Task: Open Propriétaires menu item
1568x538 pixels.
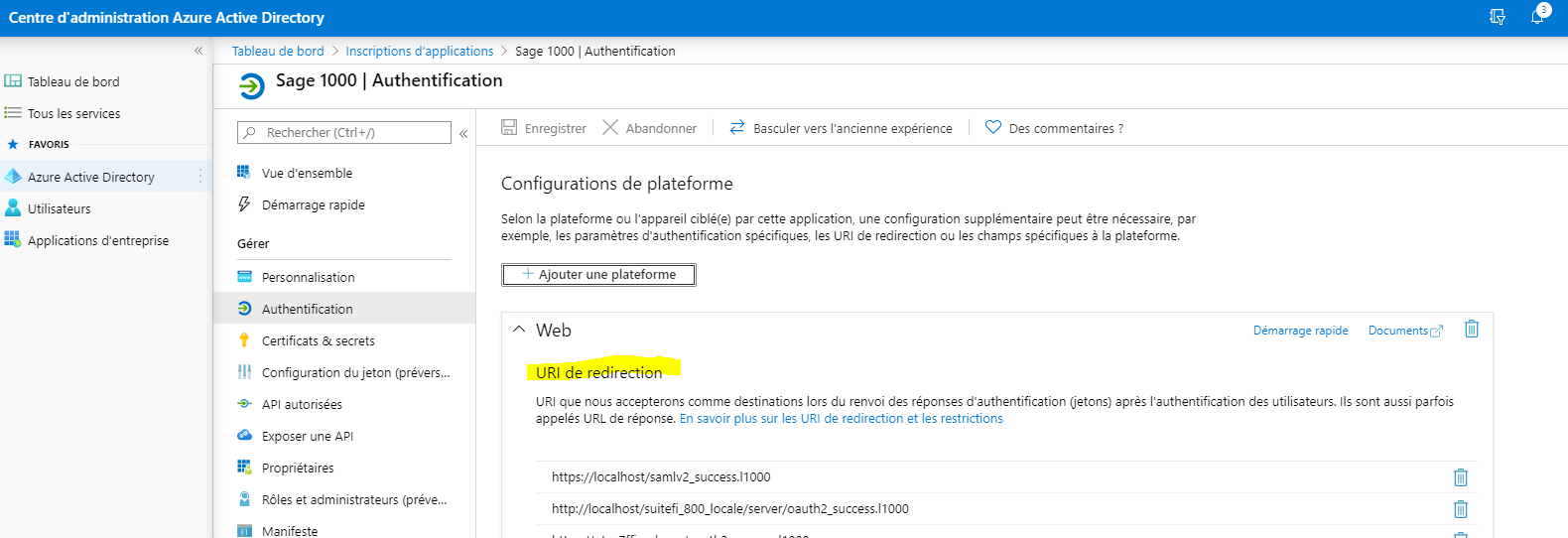Action: (x=298, y=468)
